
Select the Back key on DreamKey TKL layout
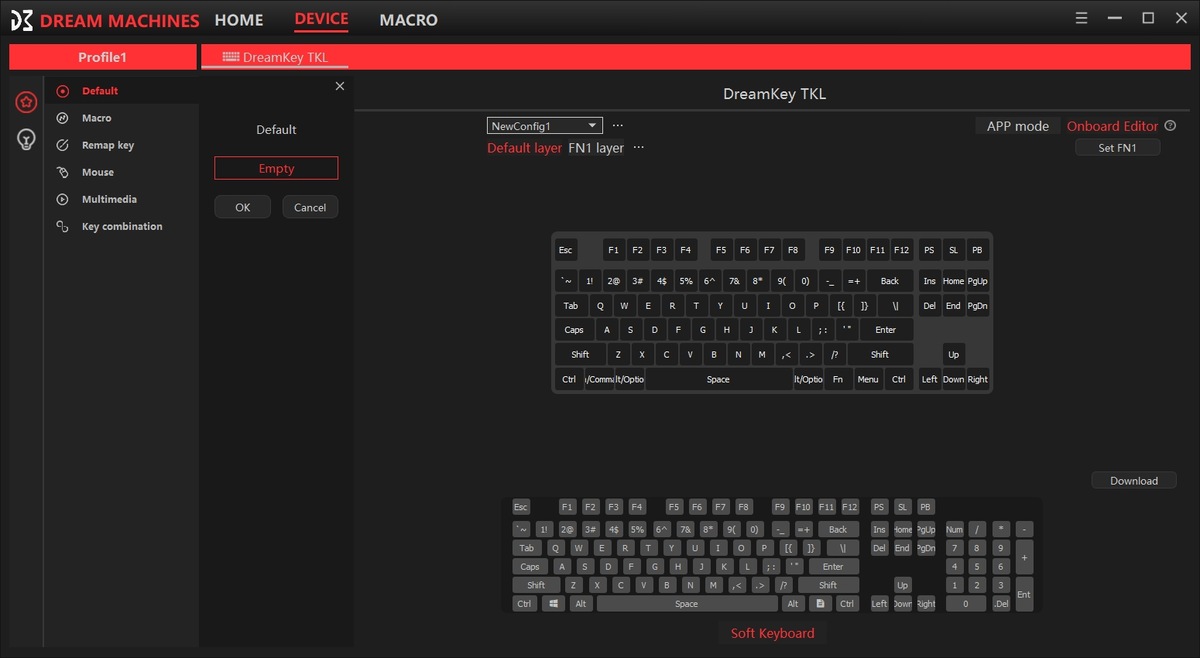pyautogui.click(x=890, y=281)
